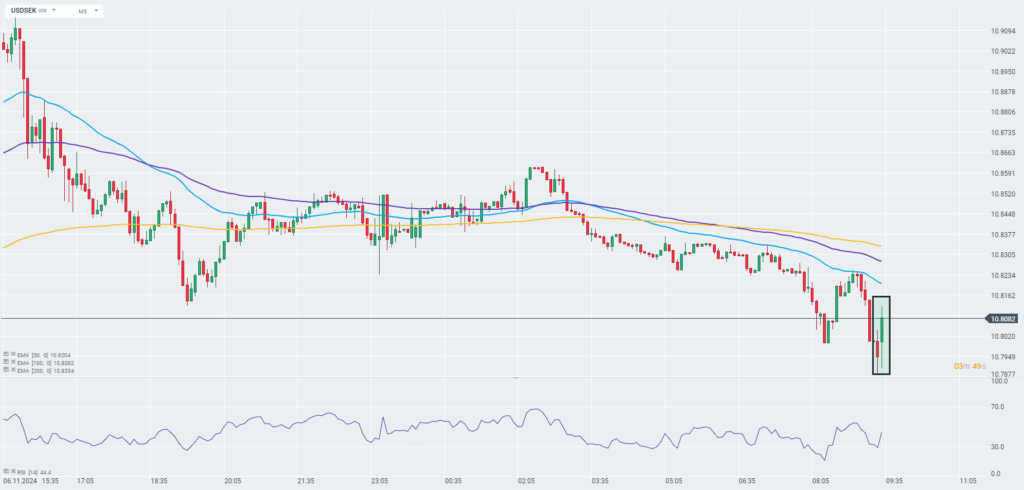The width and height of the screenshot is (1024, 490).
Task: Select the black highlighted rectangle on latest candles
Action: (881, 335)
